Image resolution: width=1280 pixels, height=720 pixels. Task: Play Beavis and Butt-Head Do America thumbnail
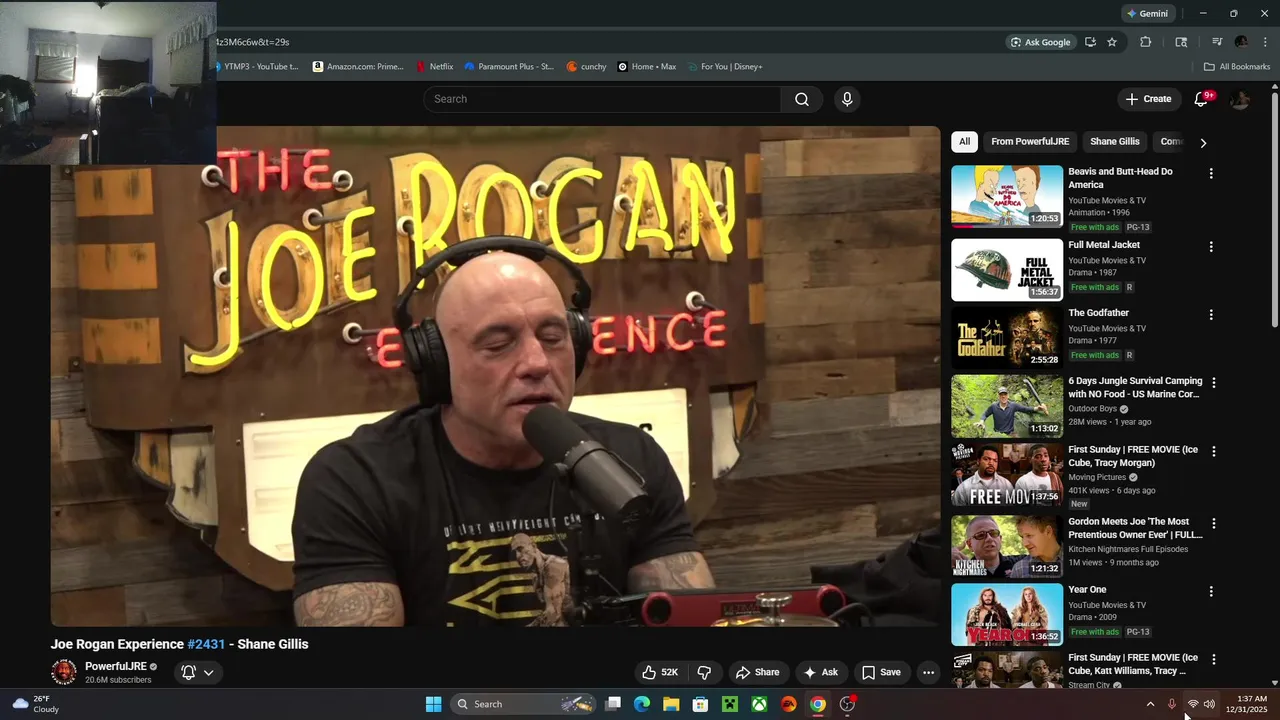[x=1007, y=197]
